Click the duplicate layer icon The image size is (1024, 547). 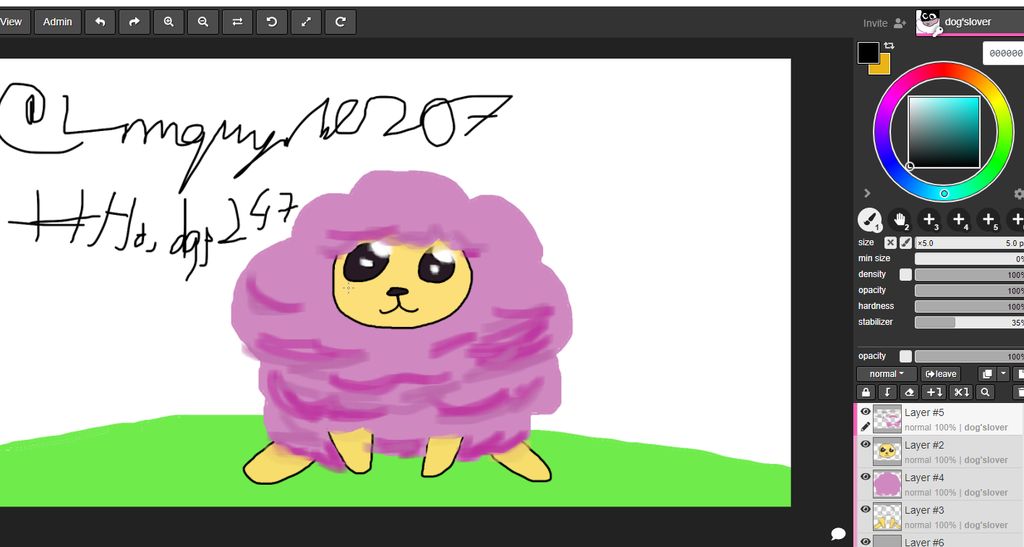(x=987, y=374)
